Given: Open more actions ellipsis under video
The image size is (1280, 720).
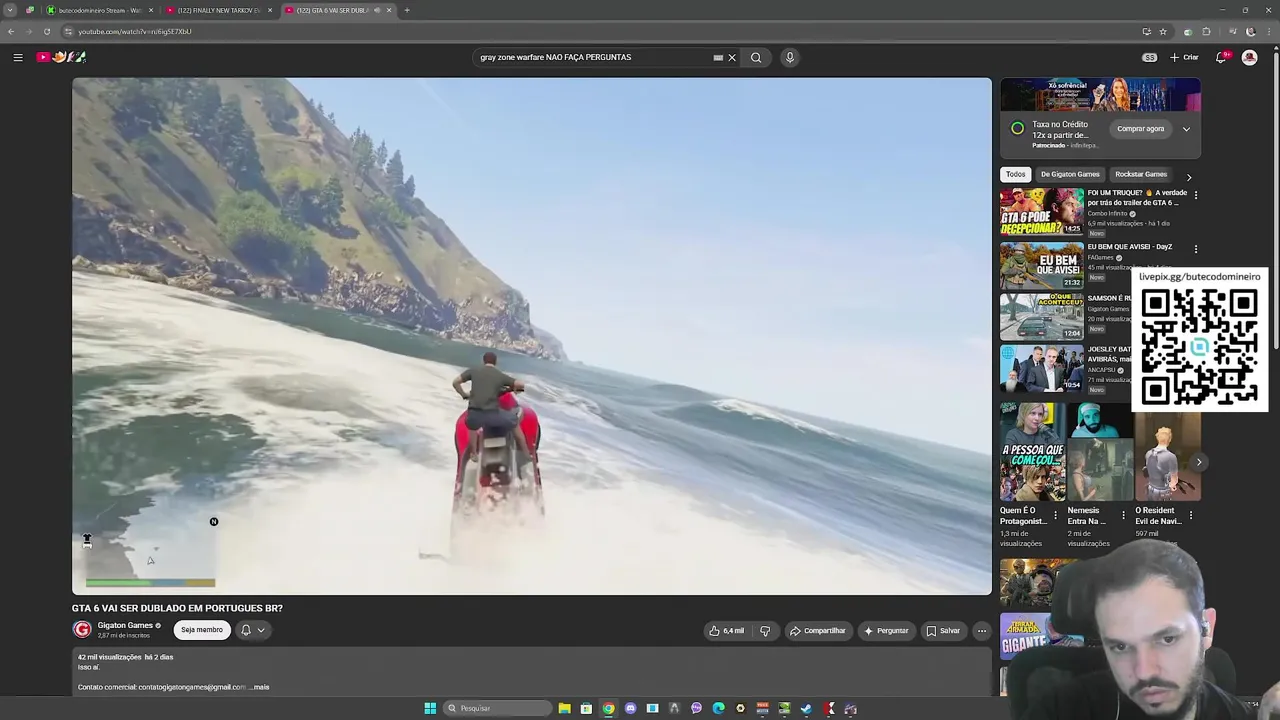Looking at the screenshot, I should click(982, 631).
